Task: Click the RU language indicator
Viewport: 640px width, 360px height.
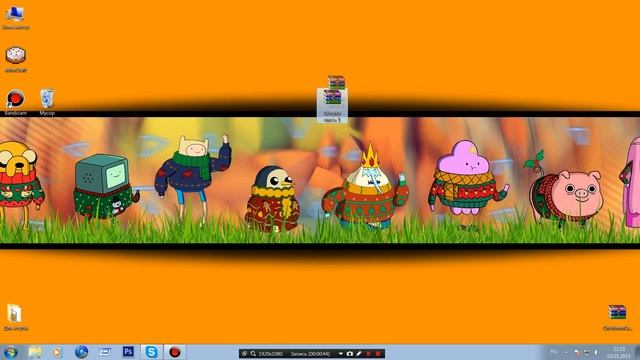Action: [x=554, y=352]
